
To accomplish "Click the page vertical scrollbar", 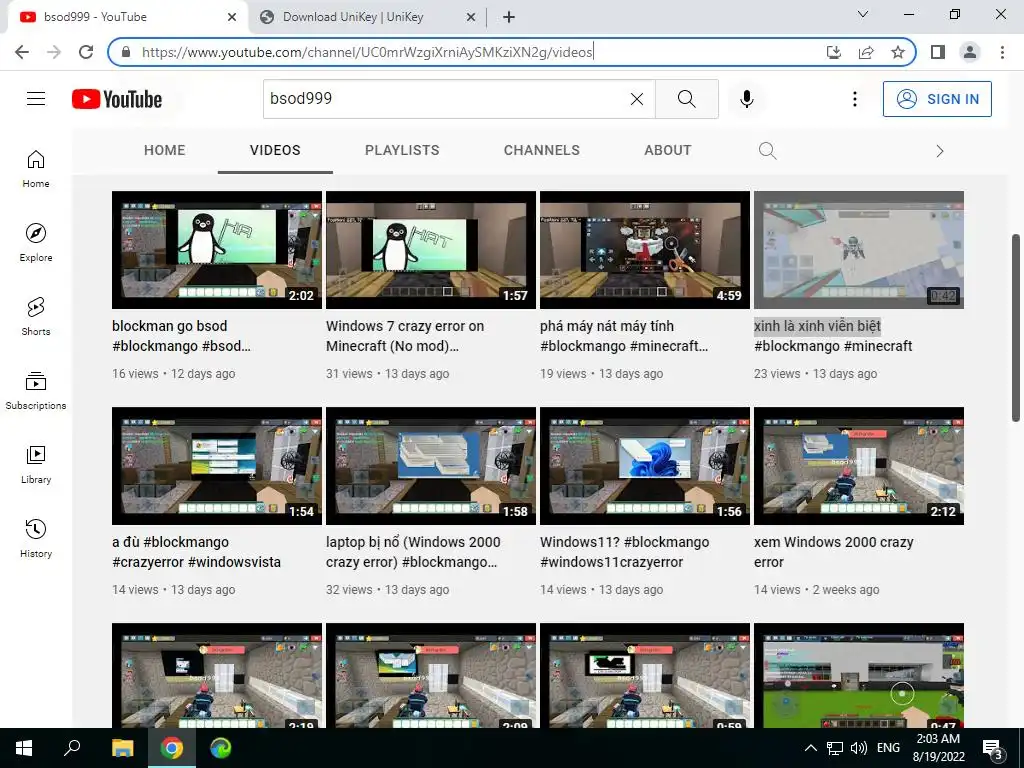I will click(x=1016, y=328).
